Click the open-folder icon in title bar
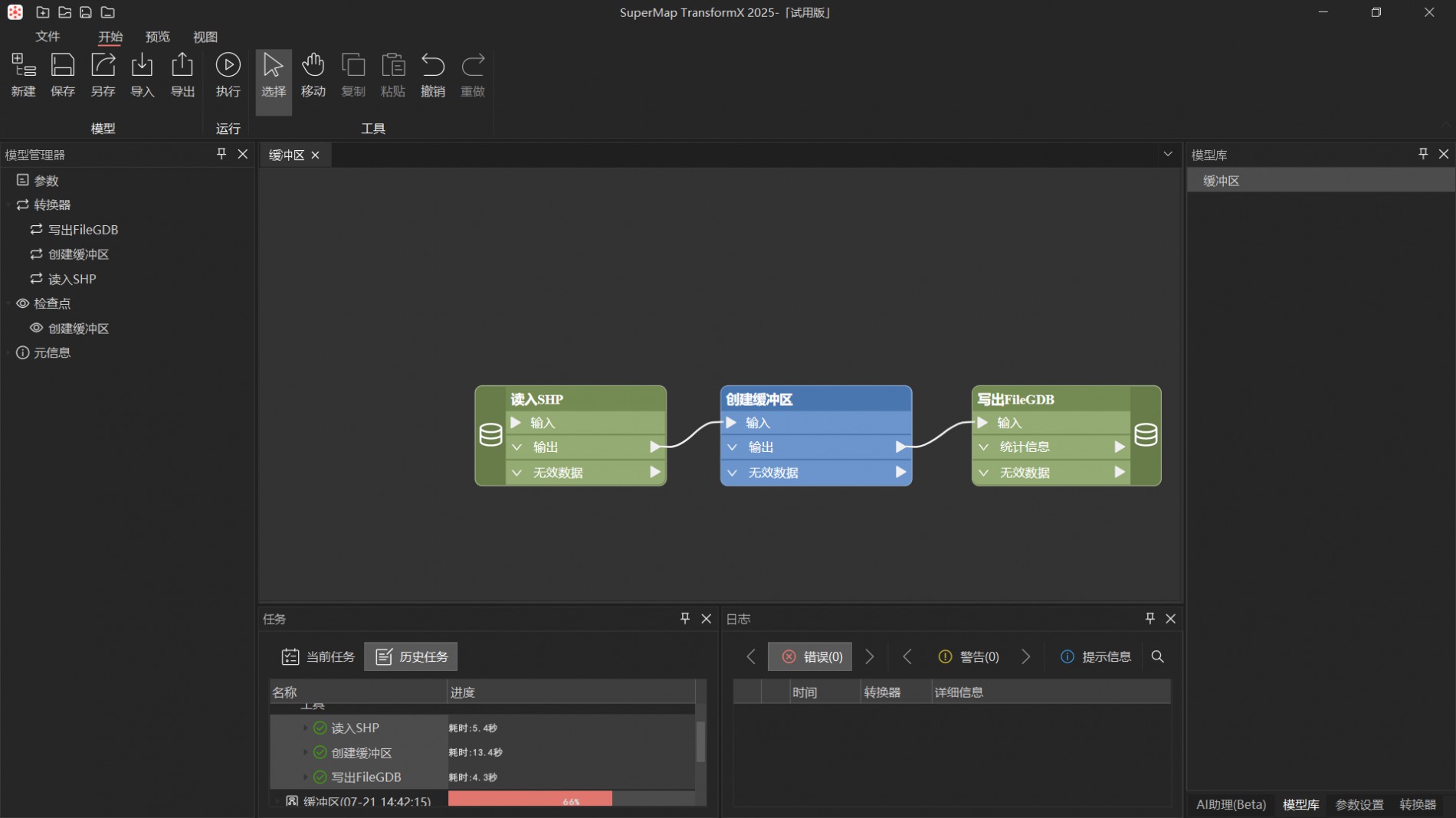Screen dimensions: 1456x818 pyautogui.click(x=64, y=12)
